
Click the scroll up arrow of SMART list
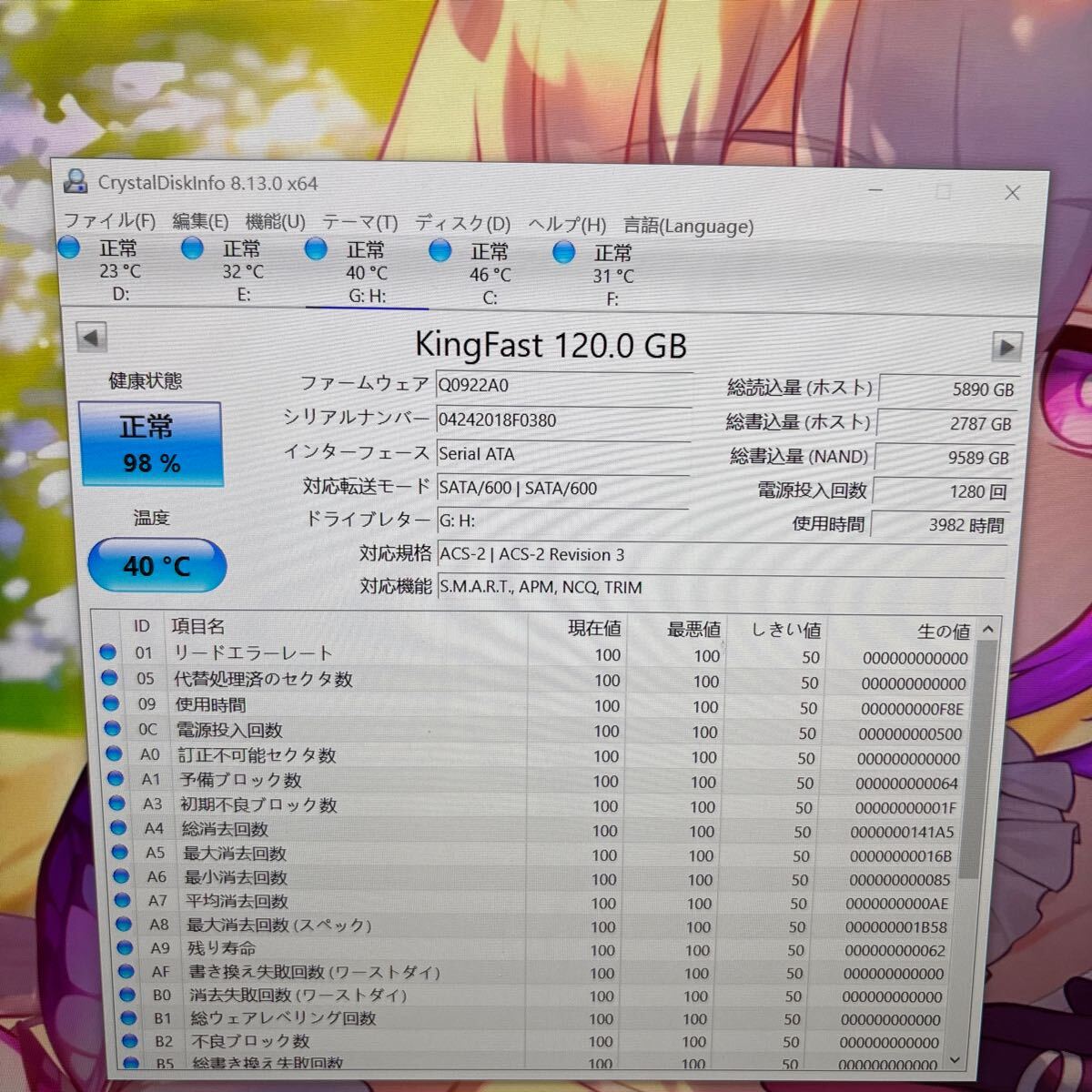987,629
